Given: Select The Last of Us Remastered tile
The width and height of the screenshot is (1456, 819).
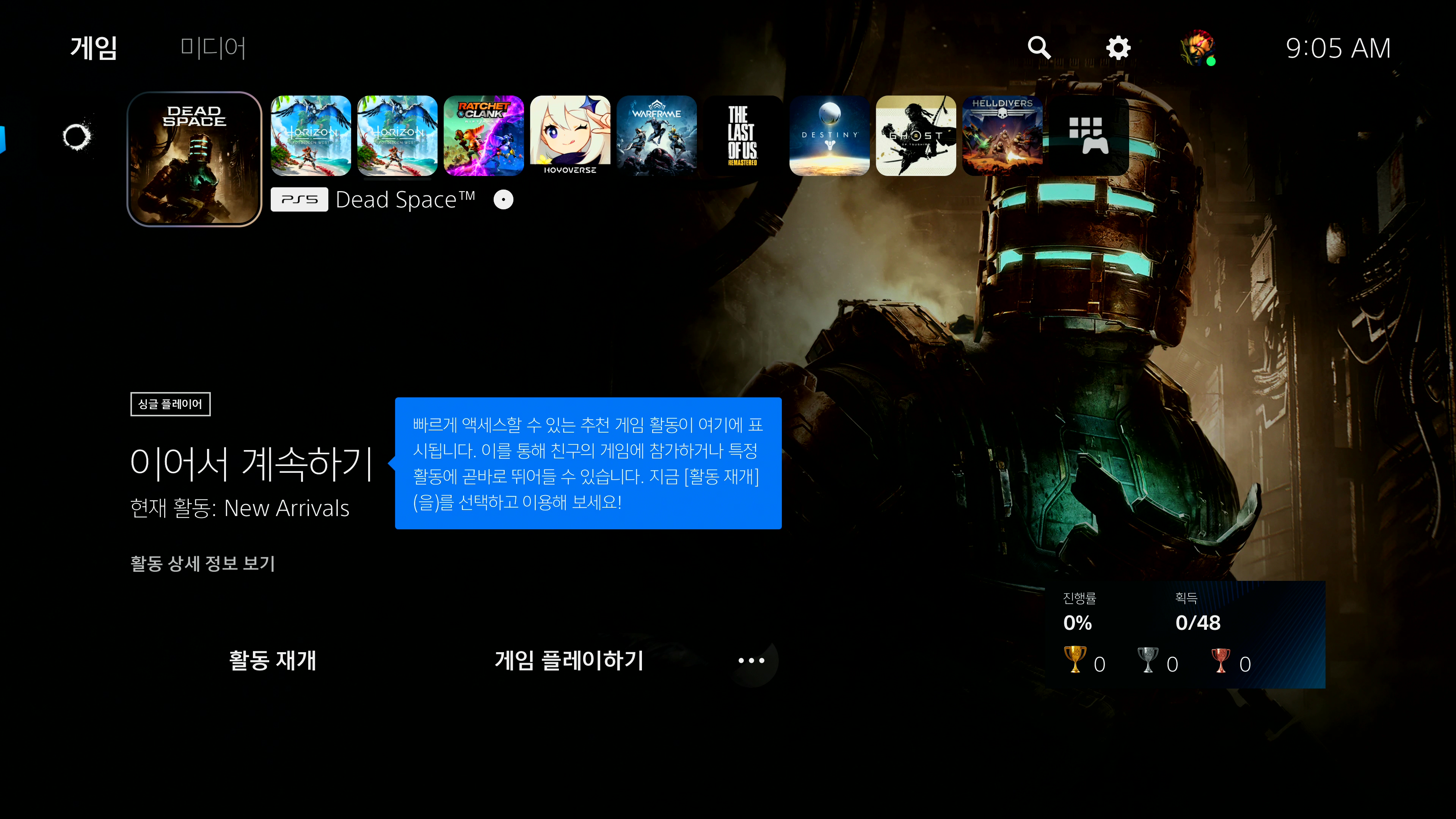Looking at the screenshot, I should point(743,136).
